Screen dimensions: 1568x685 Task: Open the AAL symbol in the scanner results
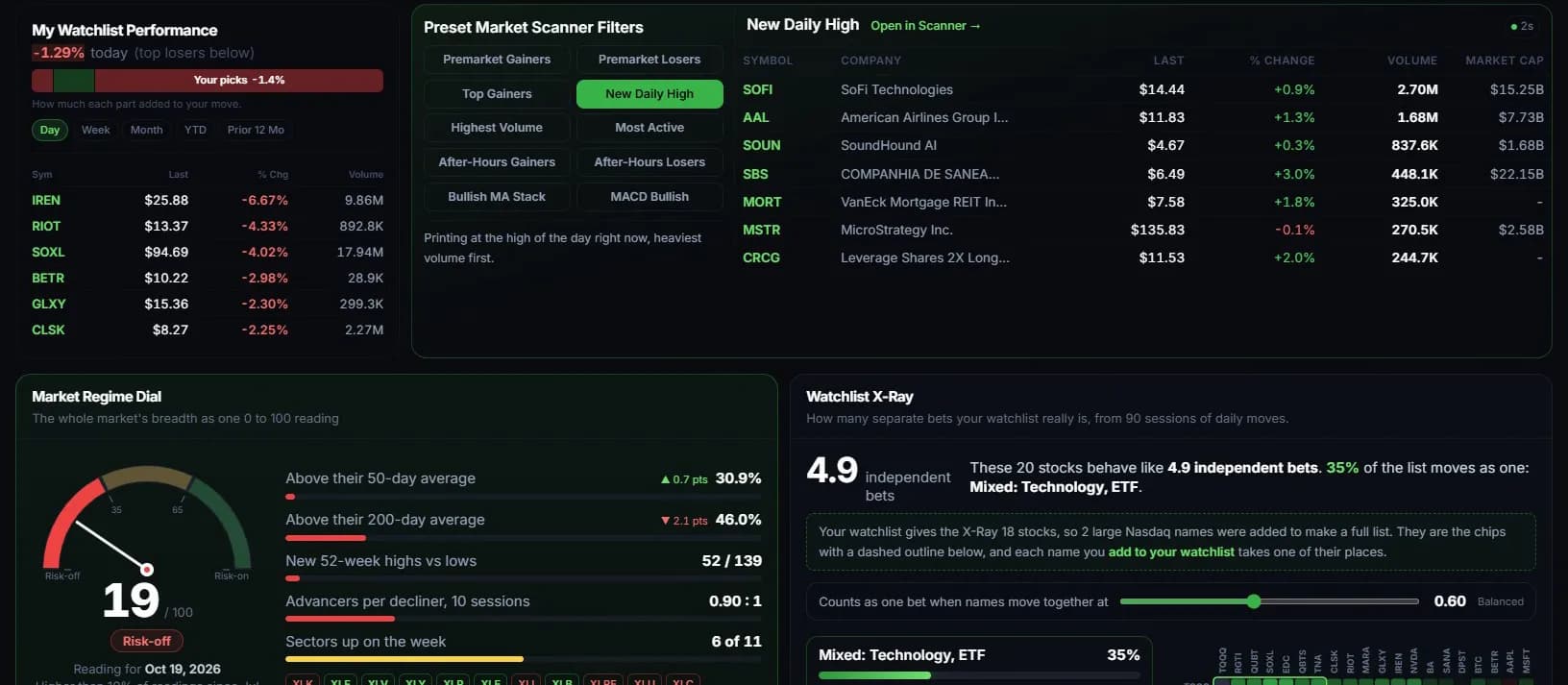tap(755, 117)
